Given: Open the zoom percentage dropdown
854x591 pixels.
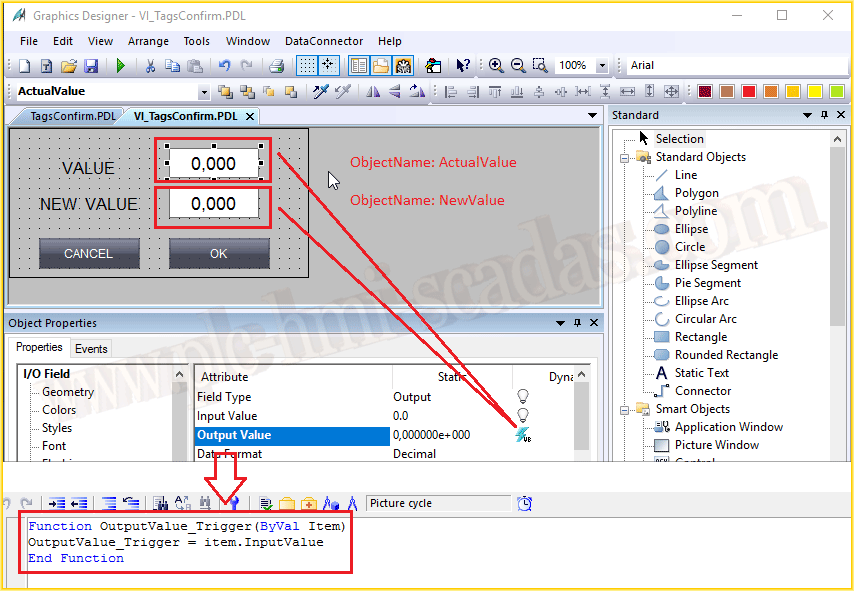Looking at the screenshot, I should (602, 66).
